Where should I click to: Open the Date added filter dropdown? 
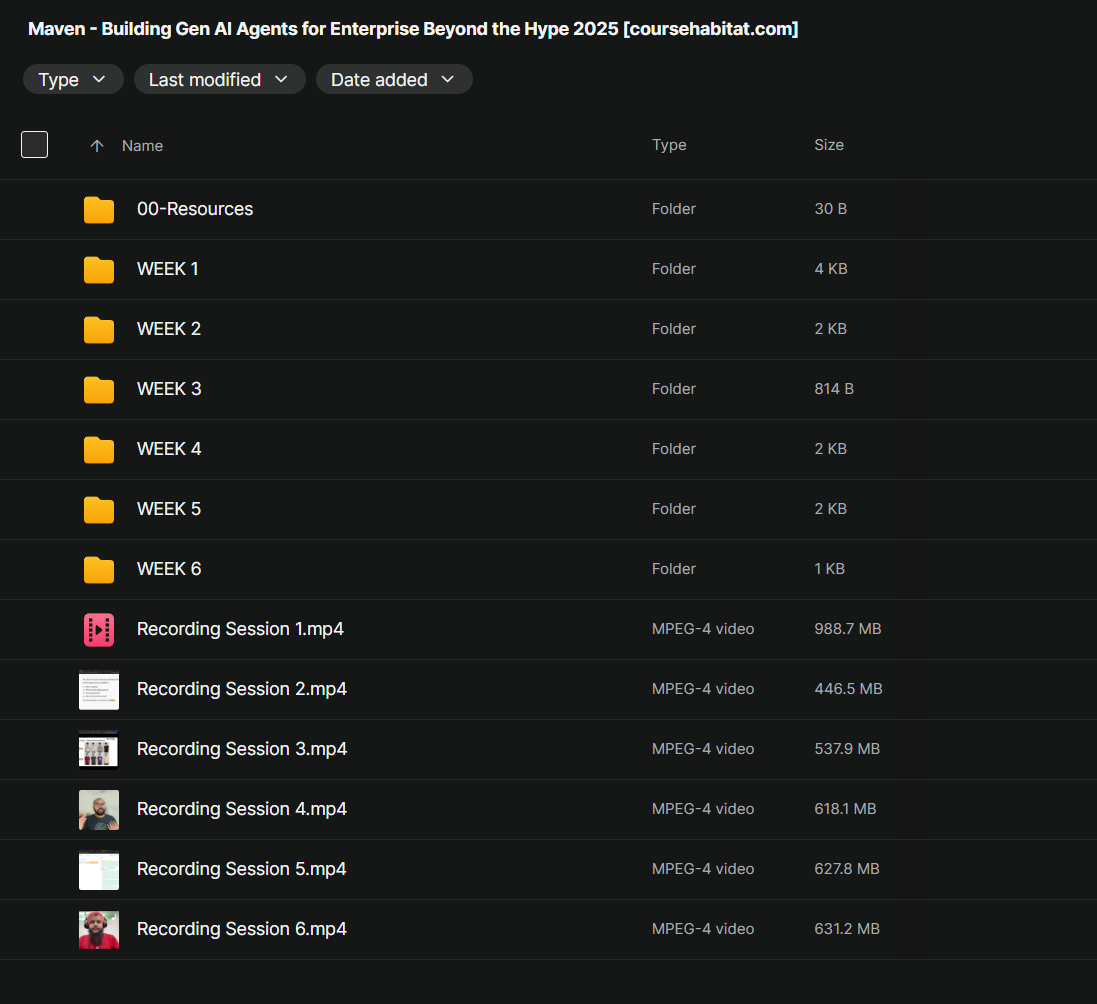click(x=393, y=80)
